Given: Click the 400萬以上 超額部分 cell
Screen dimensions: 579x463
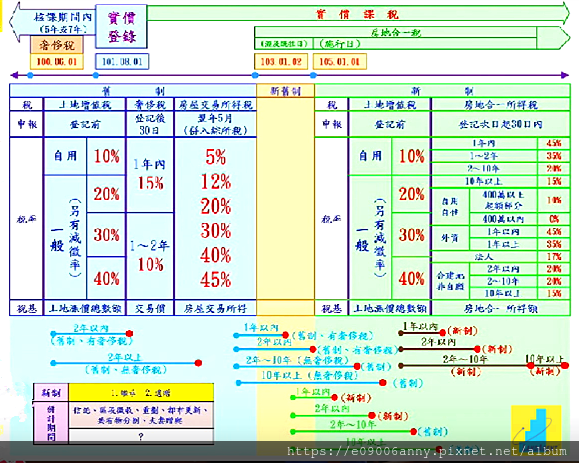Looking at the screenshot, I should [503, 200].
